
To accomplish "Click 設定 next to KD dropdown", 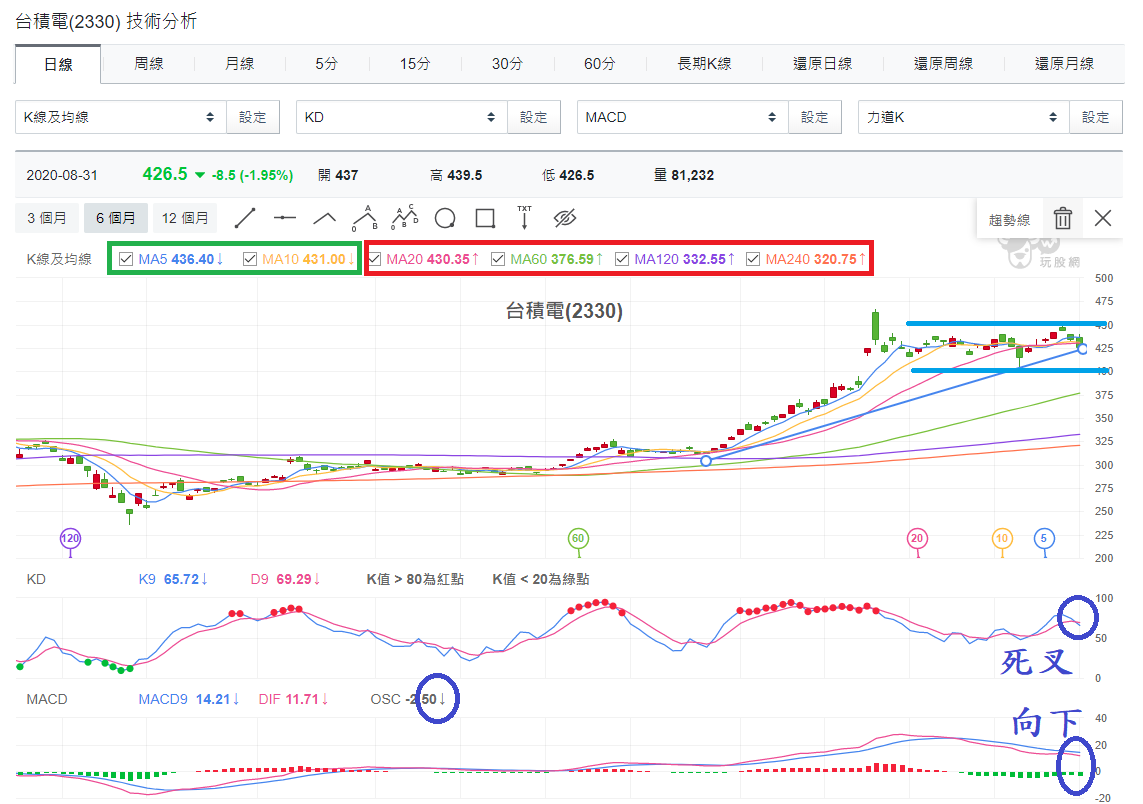I will (534, 117).
